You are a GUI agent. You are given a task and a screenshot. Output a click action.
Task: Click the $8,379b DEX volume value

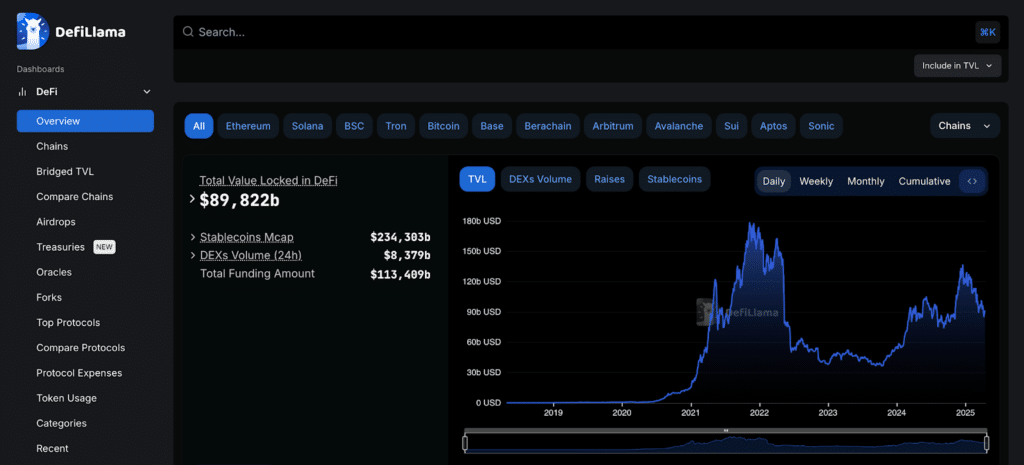pyautogui.click(x=407, y=255)
